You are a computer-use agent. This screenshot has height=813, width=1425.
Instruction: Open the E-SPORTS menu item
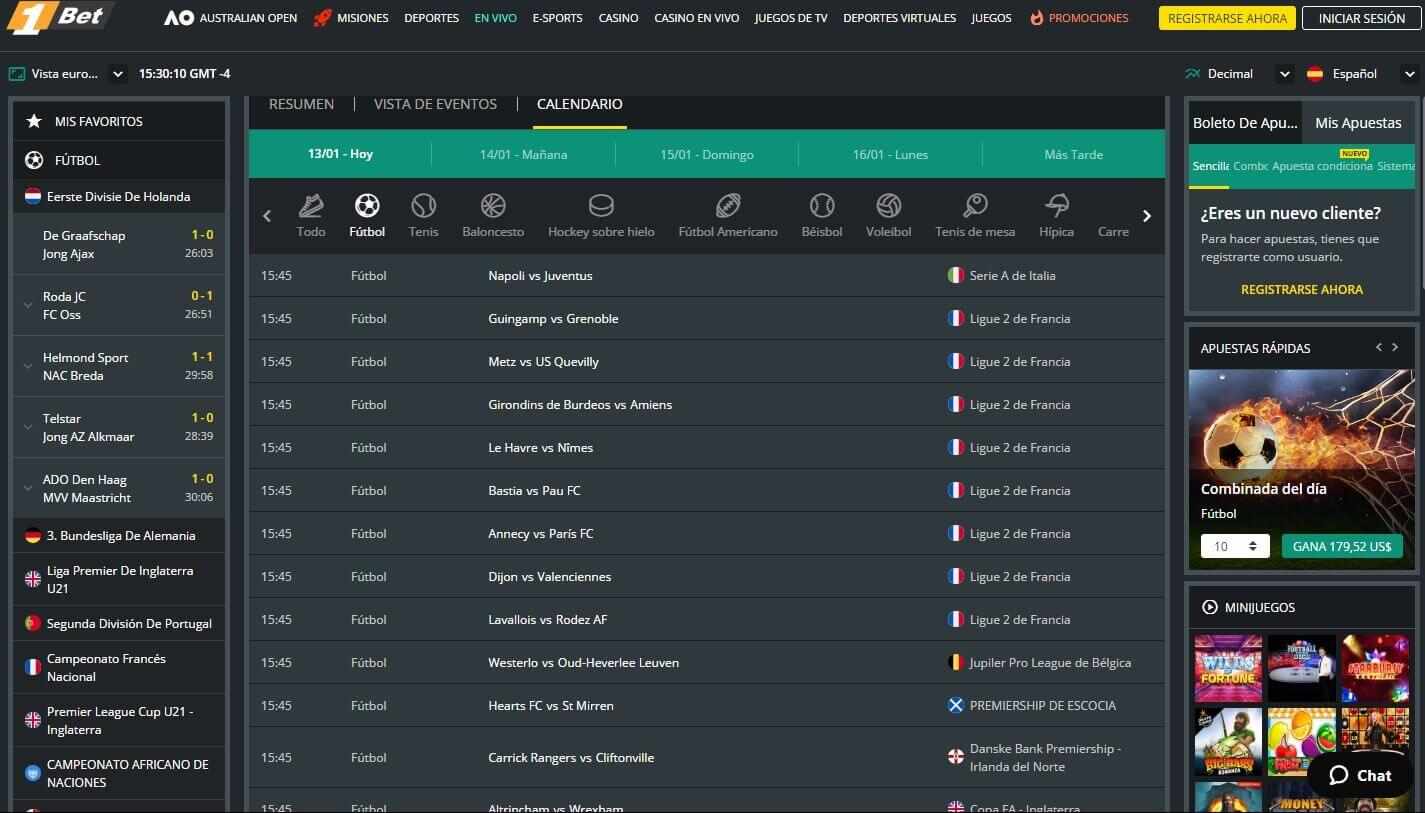559,17
